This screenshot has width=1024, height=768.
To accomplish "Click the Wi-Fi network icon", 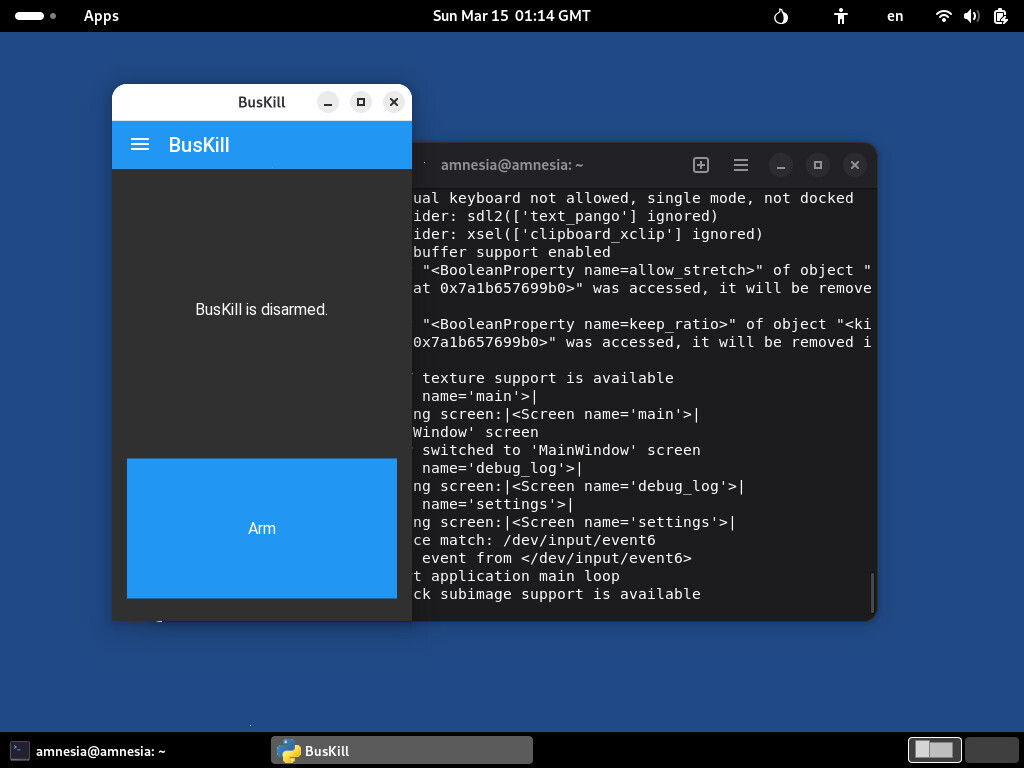I will tap(943, 16).
